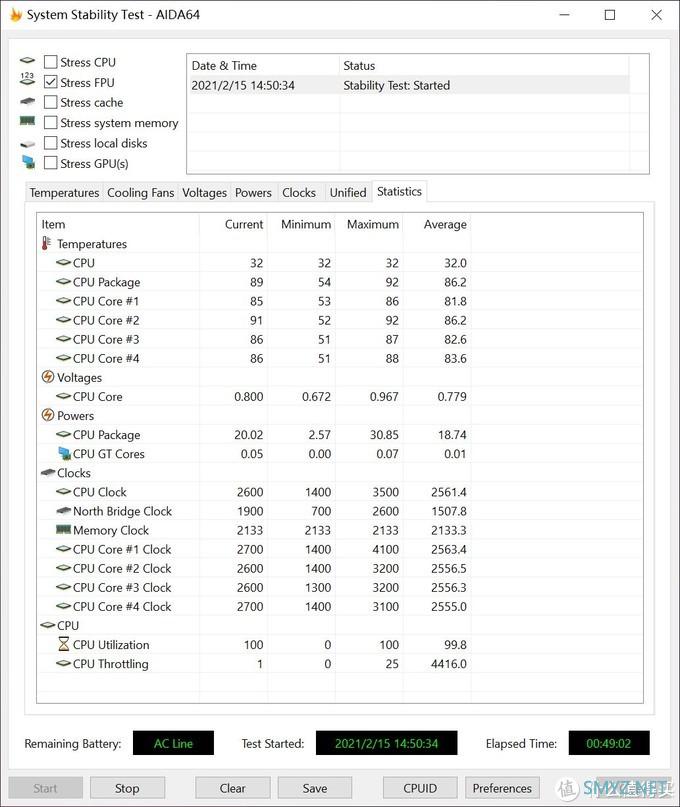Click the AIDA64 flame icon in title bar
This screenshot has width=680, height=807.
[x=16, y=14]
